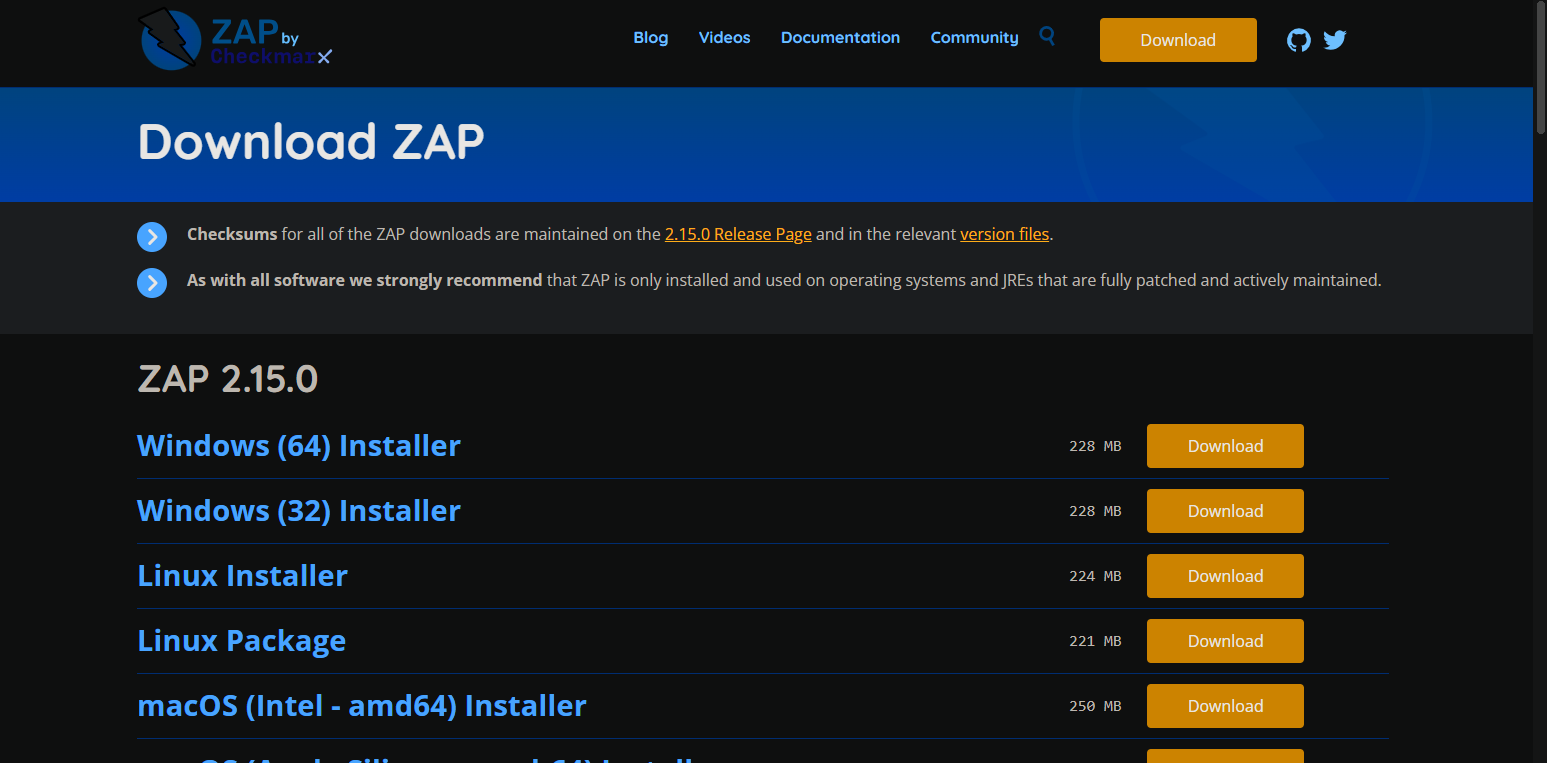Click the Windows (32) Installer title link

pos(299,510)
